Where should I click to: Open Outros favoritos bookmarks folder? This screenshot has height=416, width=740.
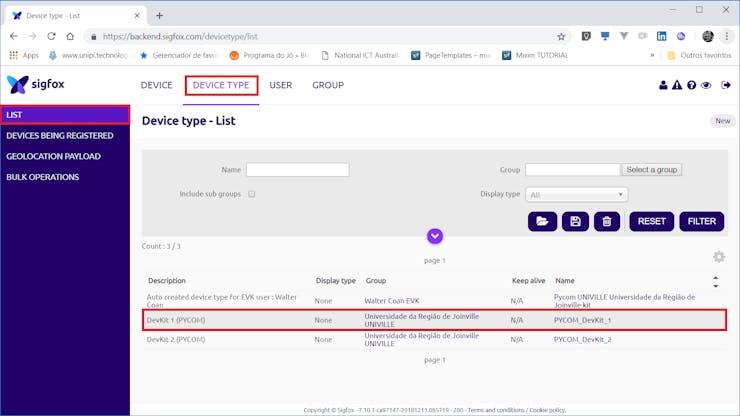coord(699,55)
